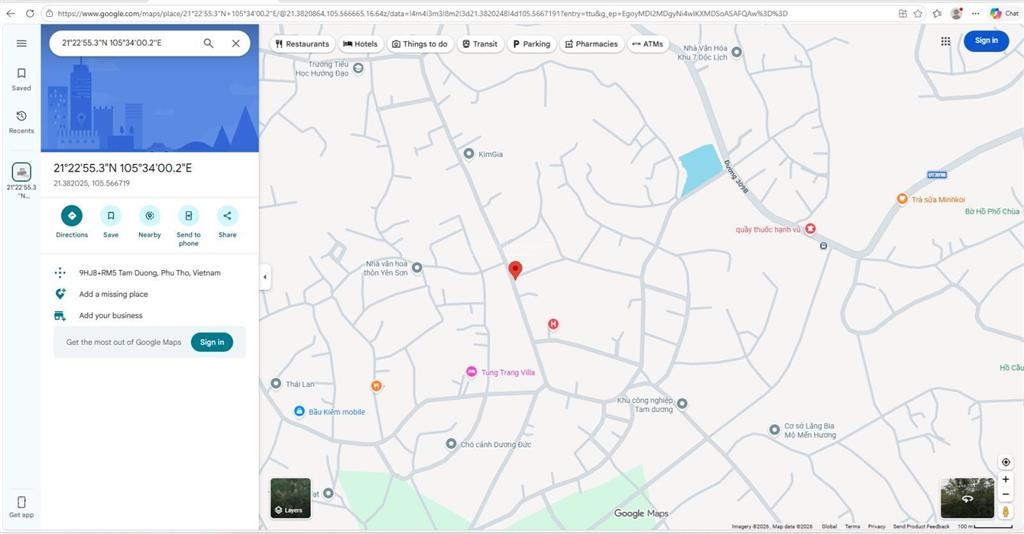Zoom out with the minus button

[1006, 494]
